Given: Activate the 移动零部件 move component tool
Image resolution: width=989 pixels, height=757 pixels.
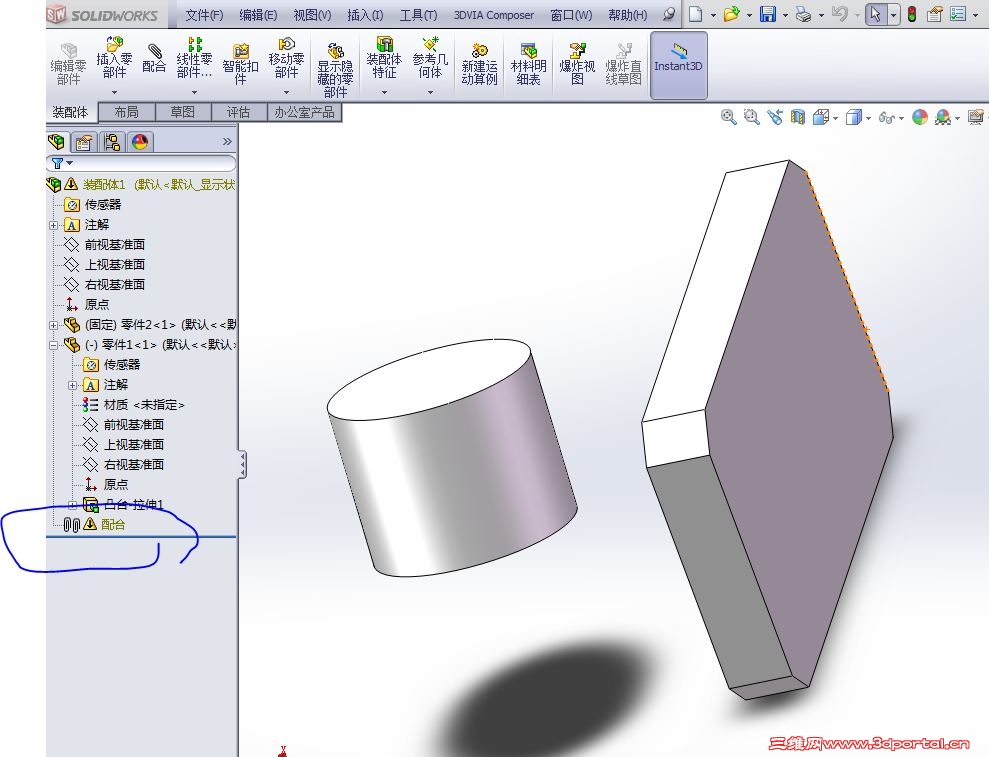Looking at the screenshot, I should (x=286, y=59).
